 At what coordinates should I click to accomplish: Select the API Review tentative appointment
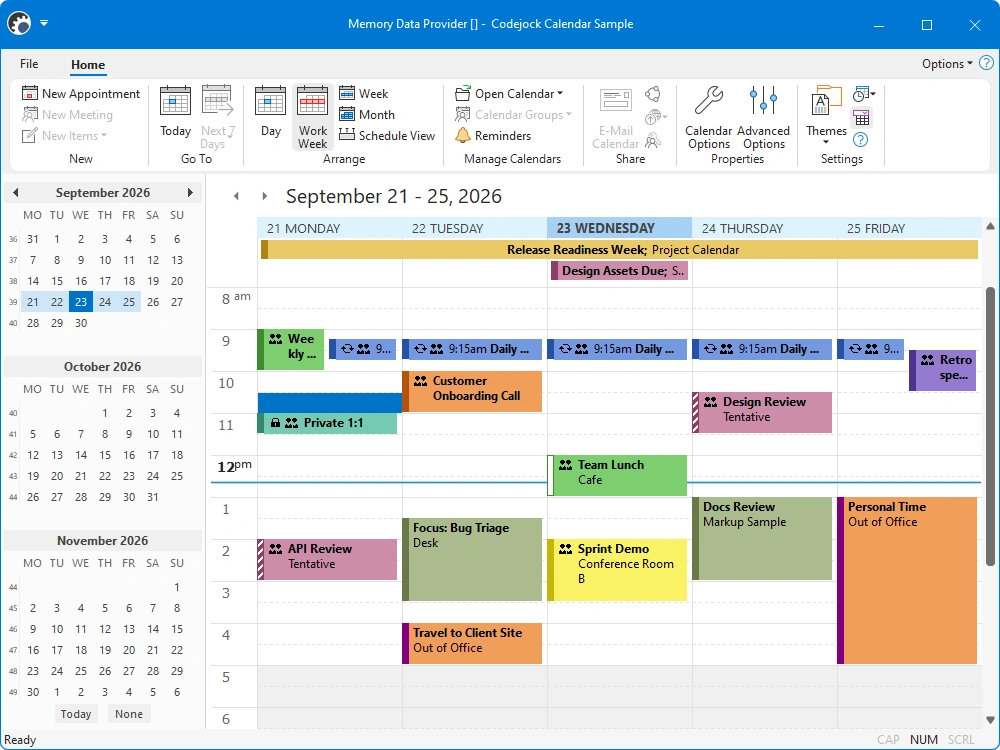click(327, 559)
